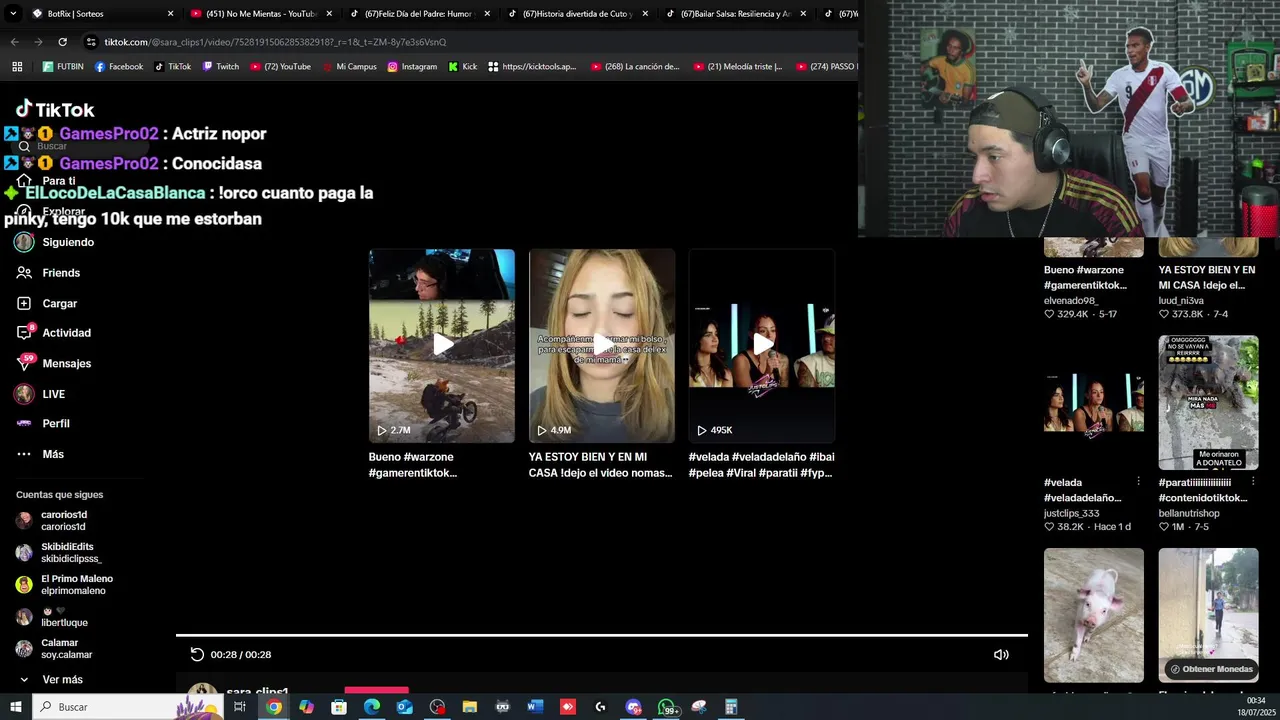Seek on the video progress bar
The height and width of the screenshot is (720, 1280).
click(602, 635)
